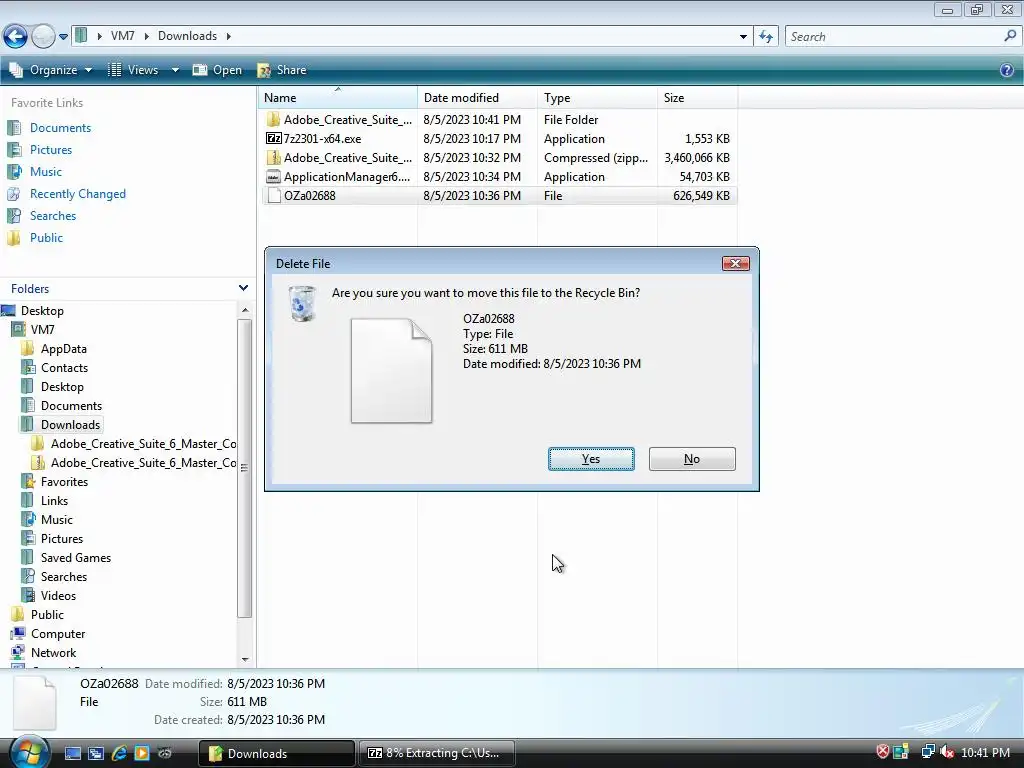Click the Downloads breadcrumb in address bar

[187, 36]
